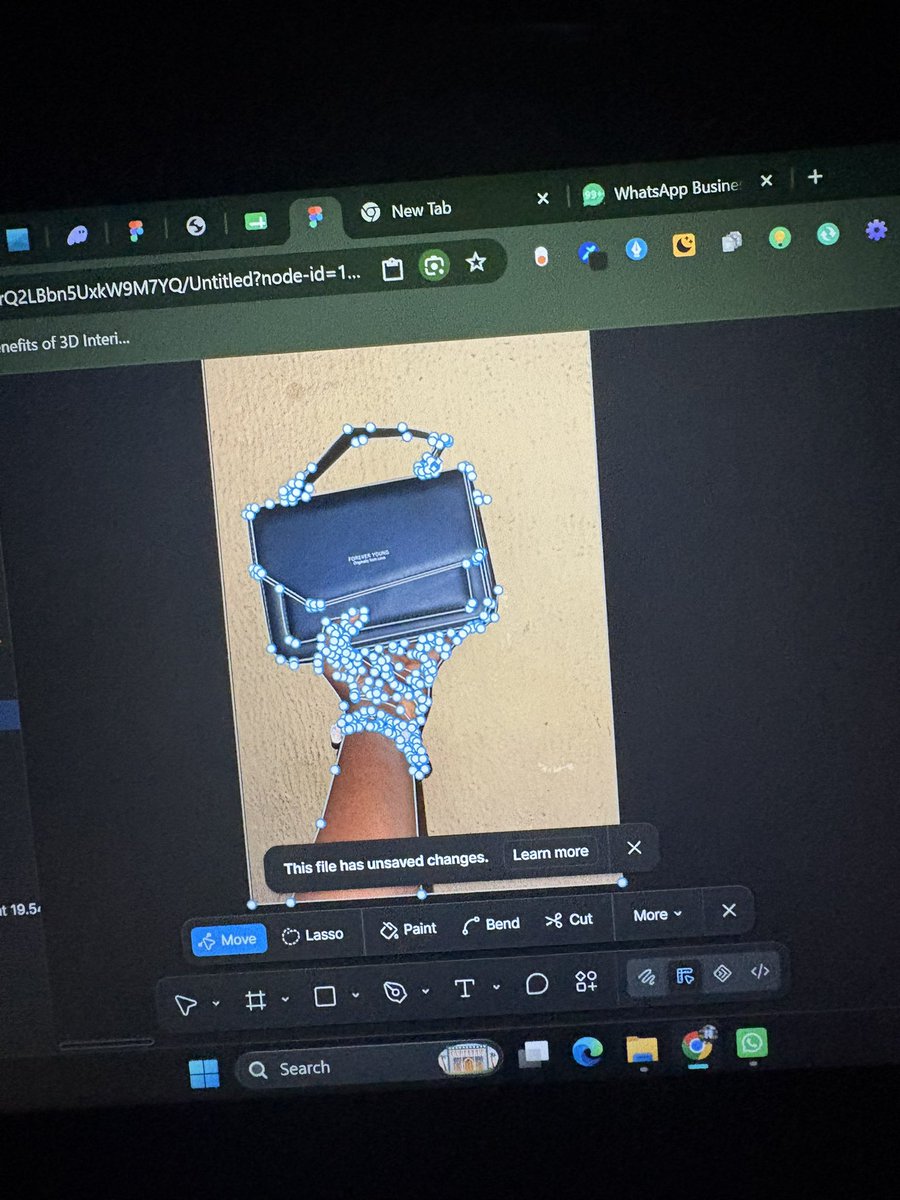The width and height of the screenshot is (900, 1200).
Task: Expand the Move tool dropdown chevron
Action: pos(215,1003)
